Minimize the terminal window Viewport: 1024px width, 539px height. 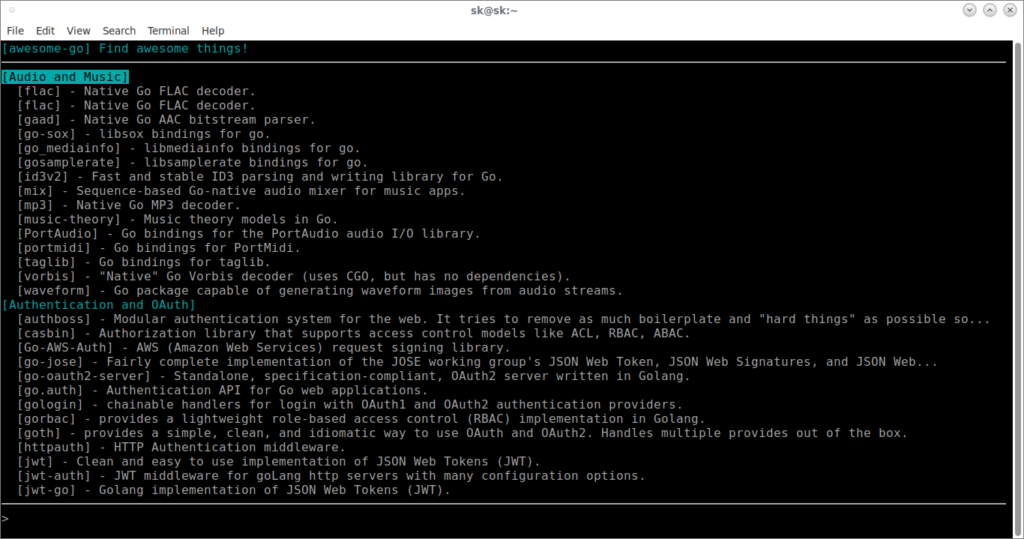click(x=970, y=10)
